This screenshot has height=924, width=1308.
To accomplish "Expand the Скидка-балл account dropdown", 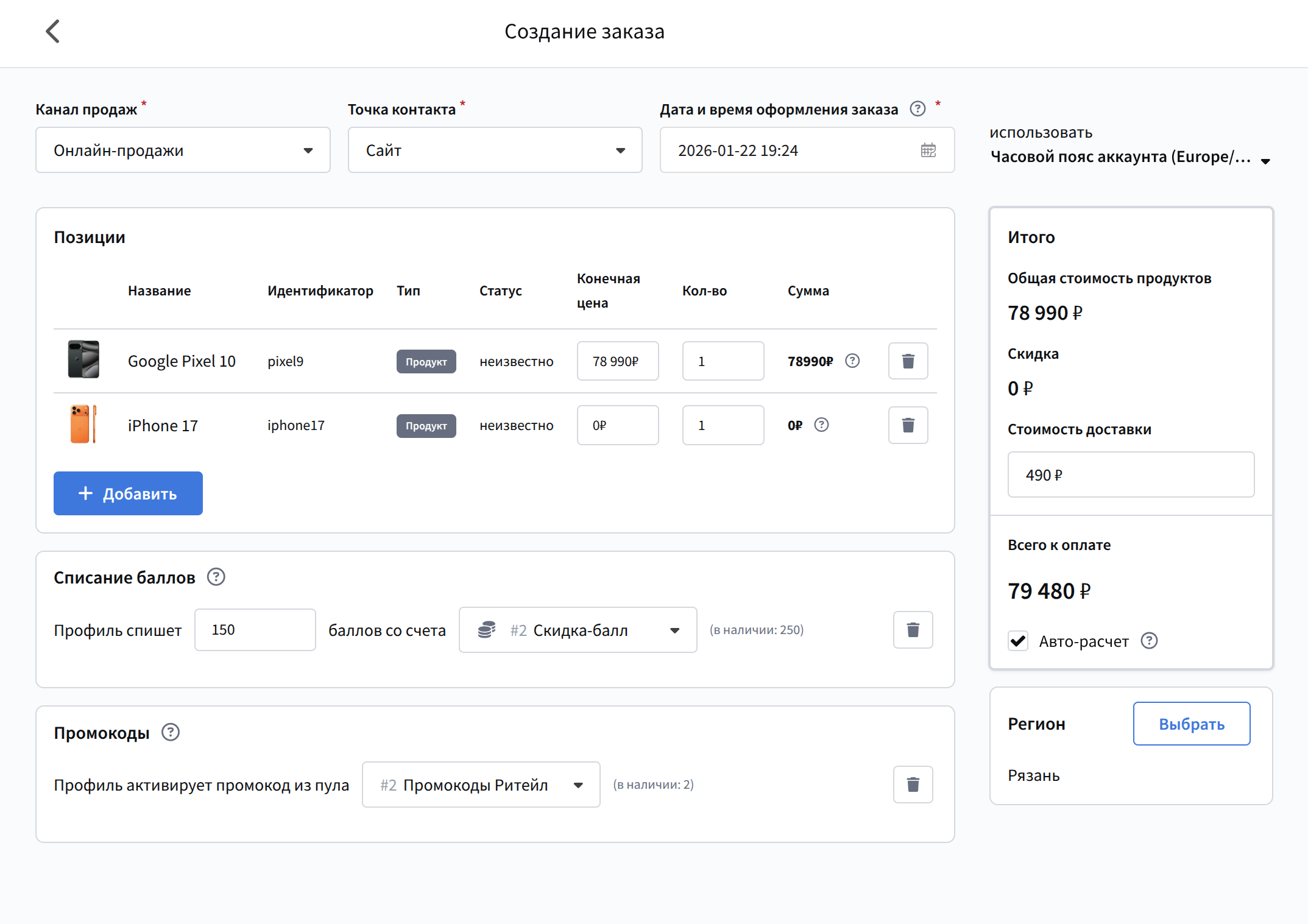I will pos(578,630).
